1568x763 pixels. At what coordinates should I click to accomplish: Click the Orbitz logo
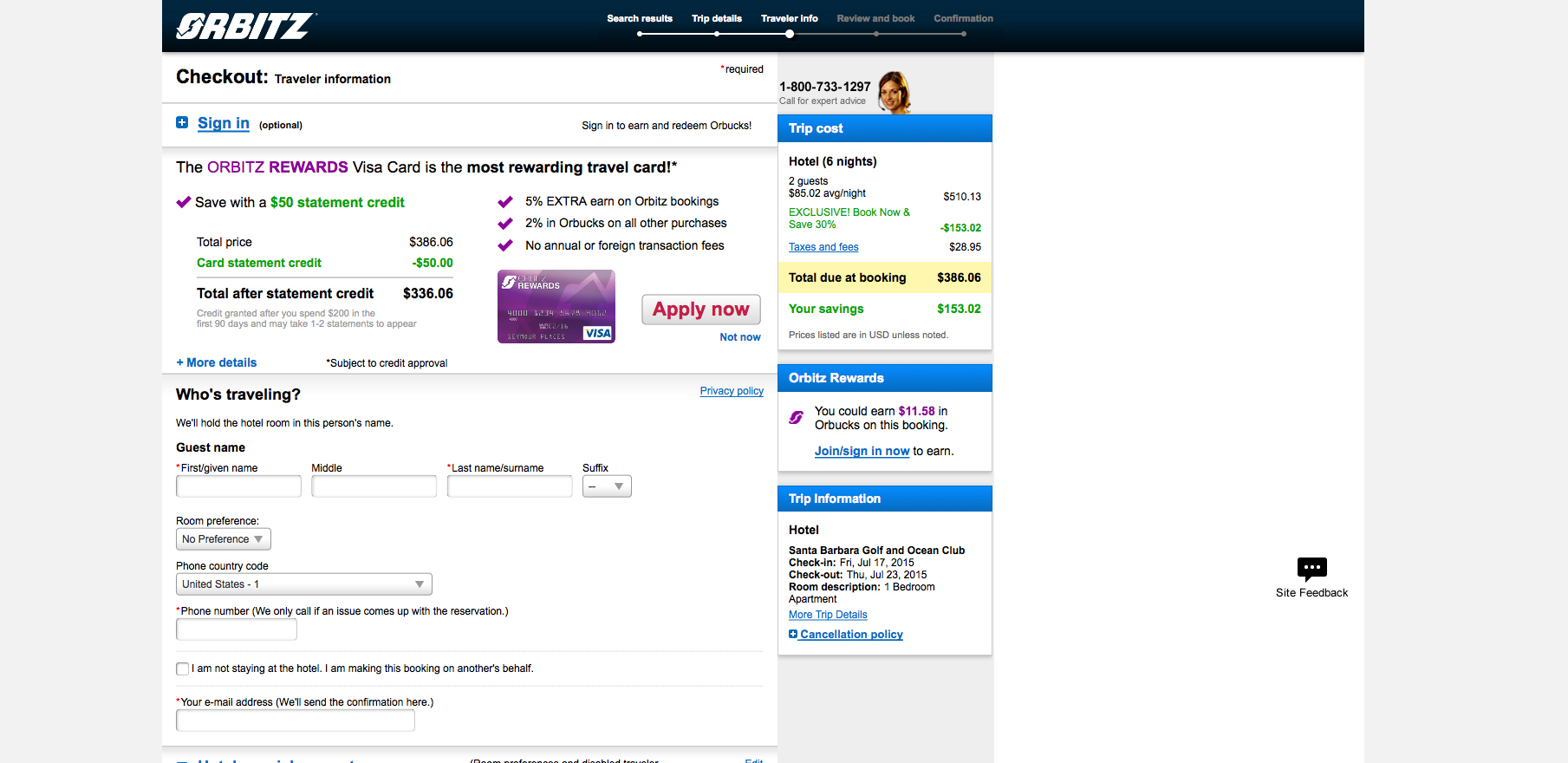245,26
